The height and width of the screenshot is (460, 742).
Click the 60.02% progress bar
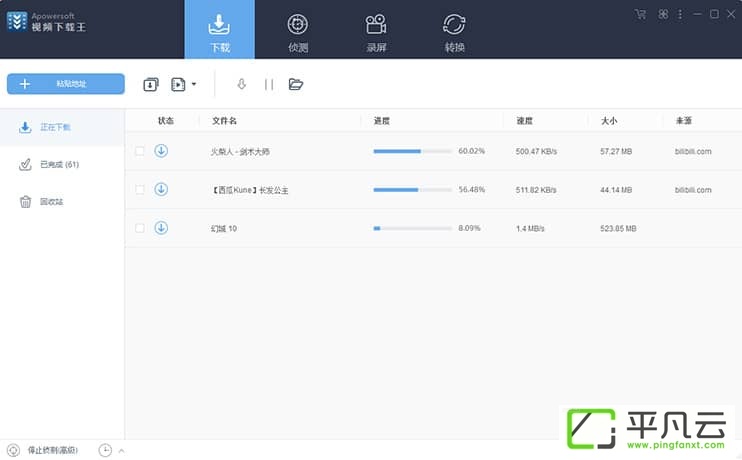point(413,151)
